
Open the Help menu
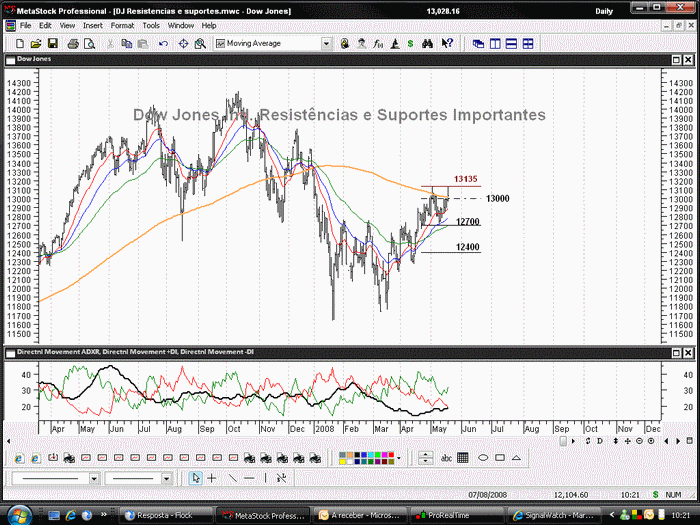(209, 26)
